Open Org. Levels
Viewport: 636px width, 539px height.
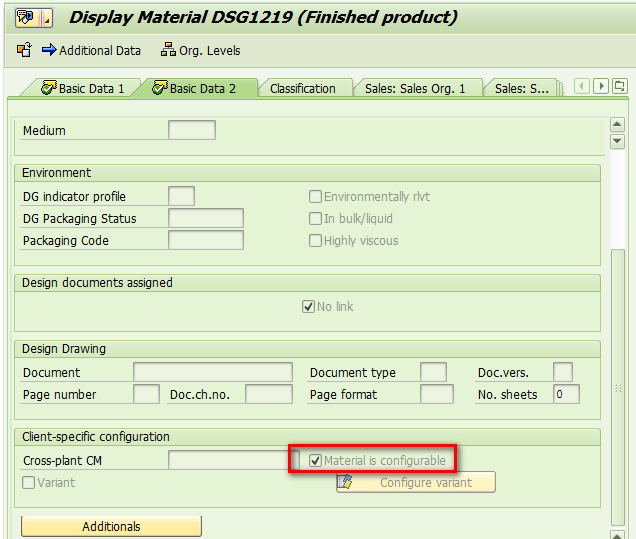pyautogui.click(x=200, y=50)
